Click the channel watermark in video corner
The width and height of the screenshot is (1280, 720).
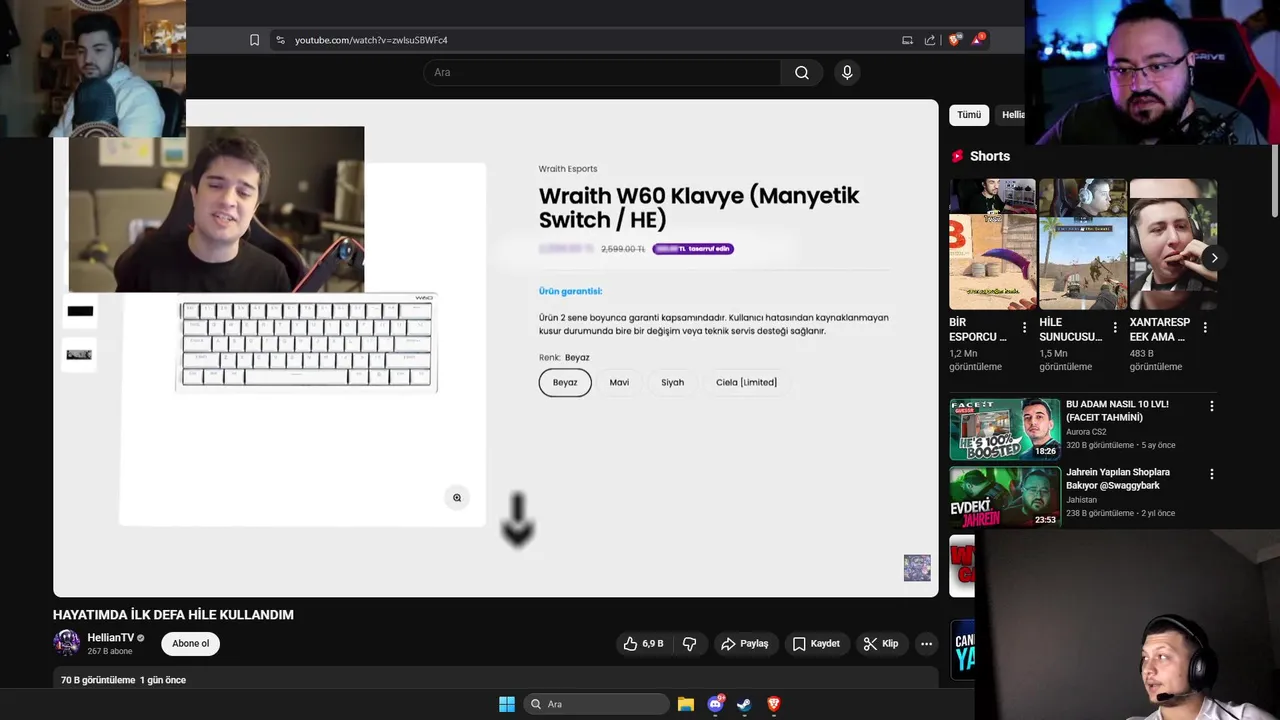917,568
